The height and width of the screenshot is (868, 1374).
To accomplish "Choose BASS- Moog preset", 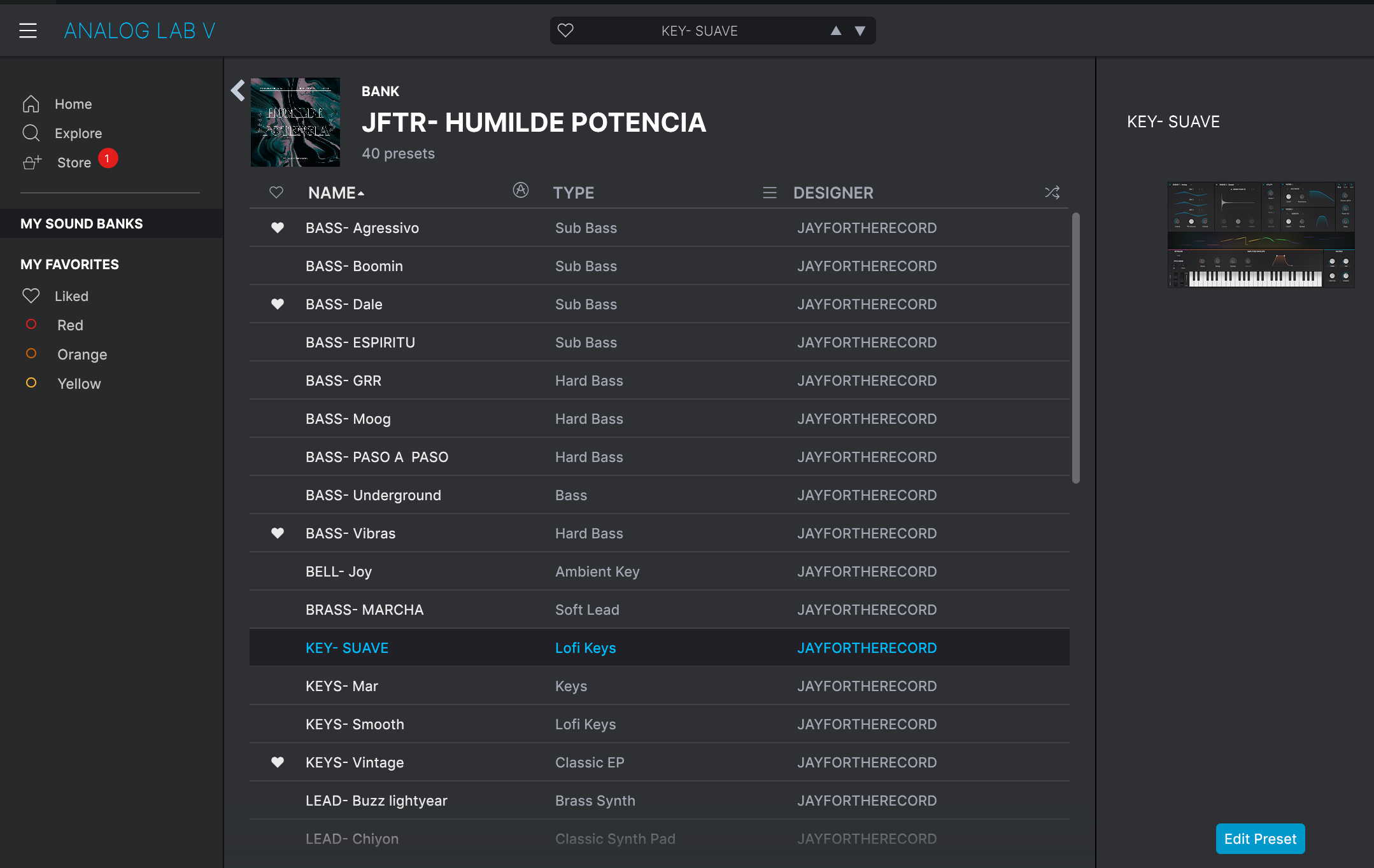I will pos(660,419).
